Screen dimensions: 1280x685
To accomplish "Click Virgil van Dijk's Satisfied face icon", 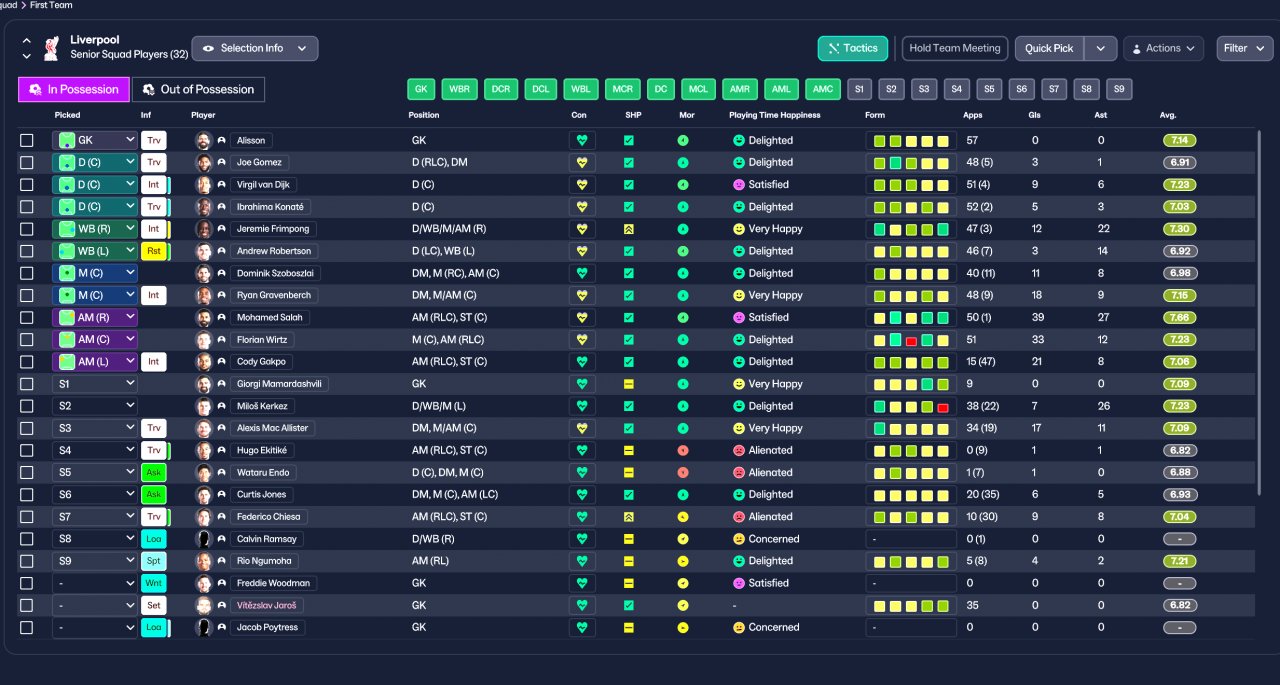I will tap(739, 185).
